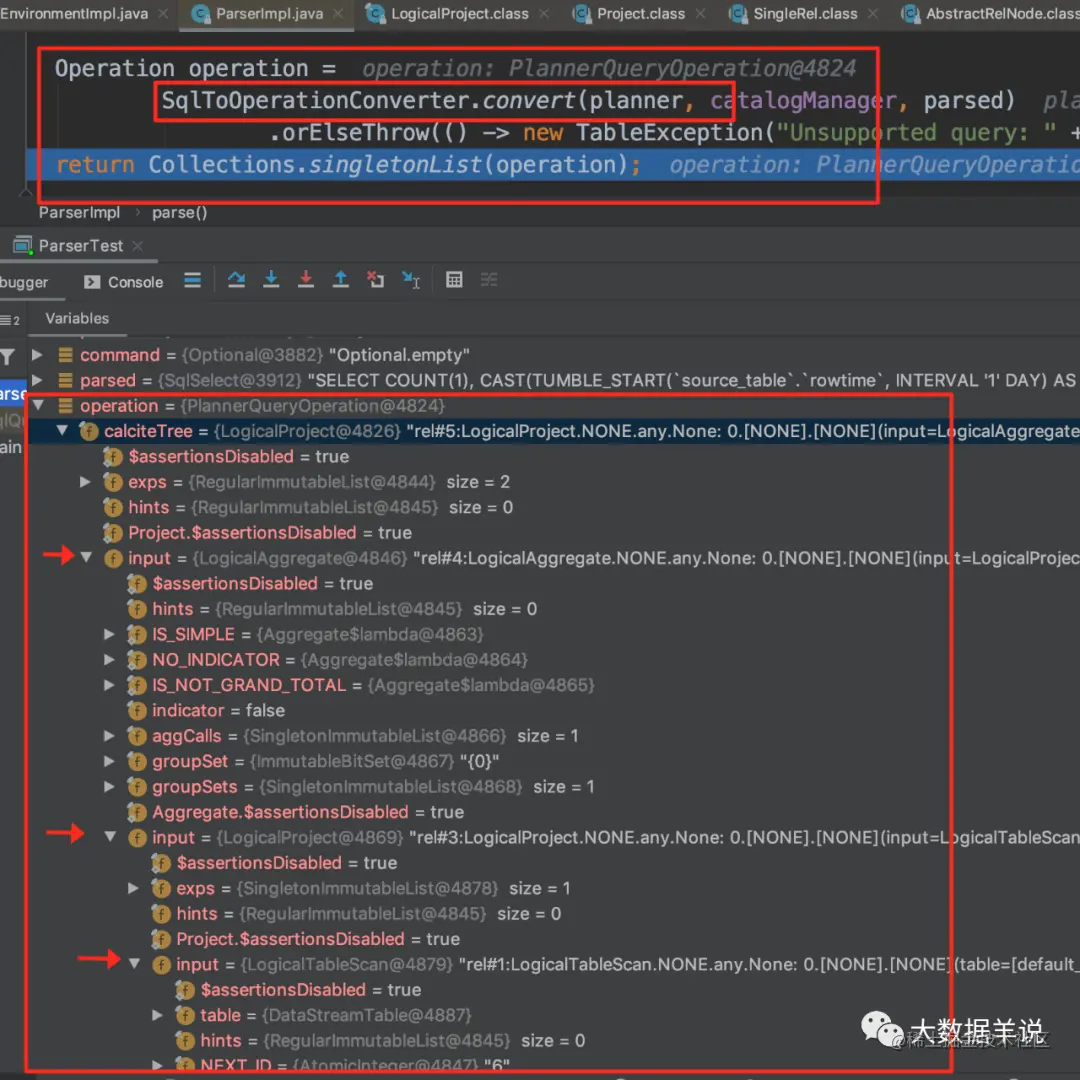Expand the groupSets list node
This screenshot has height=1080, width=1080.
[x=110, y=787]
